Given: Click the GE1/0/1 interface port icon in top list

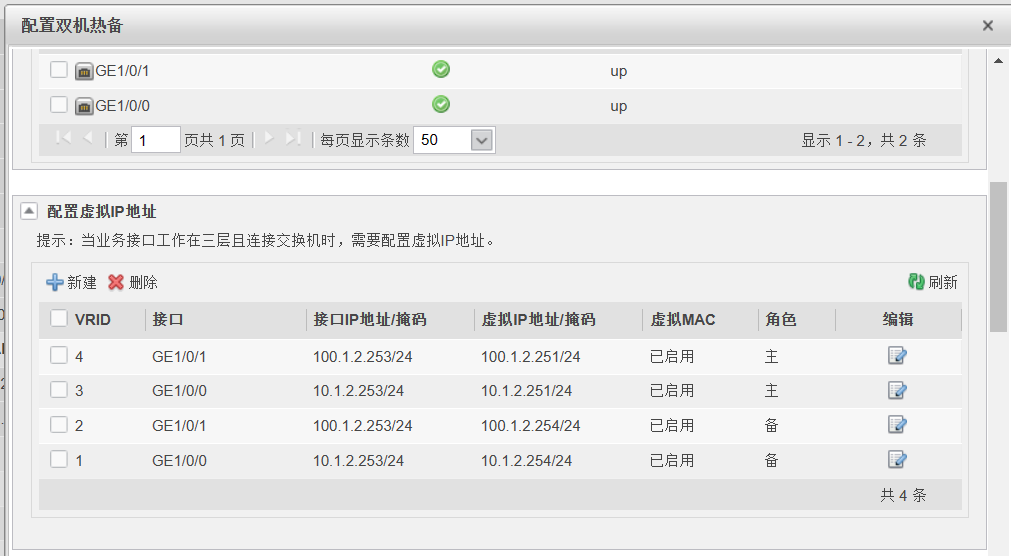Looking at the screenshot, I should (x=84, y=71).
